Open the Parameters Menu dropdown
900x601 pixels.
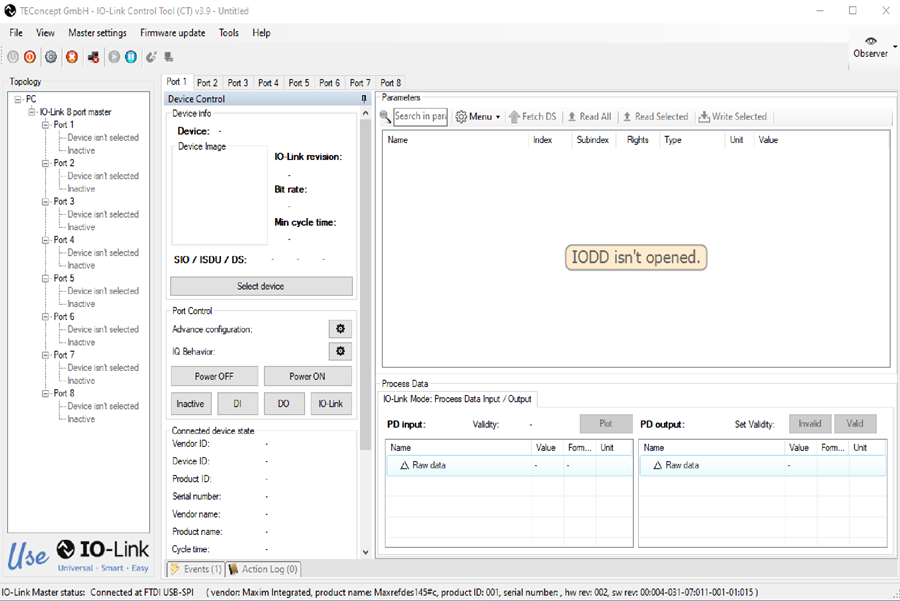pyautogui.click(x=478, y=117)
